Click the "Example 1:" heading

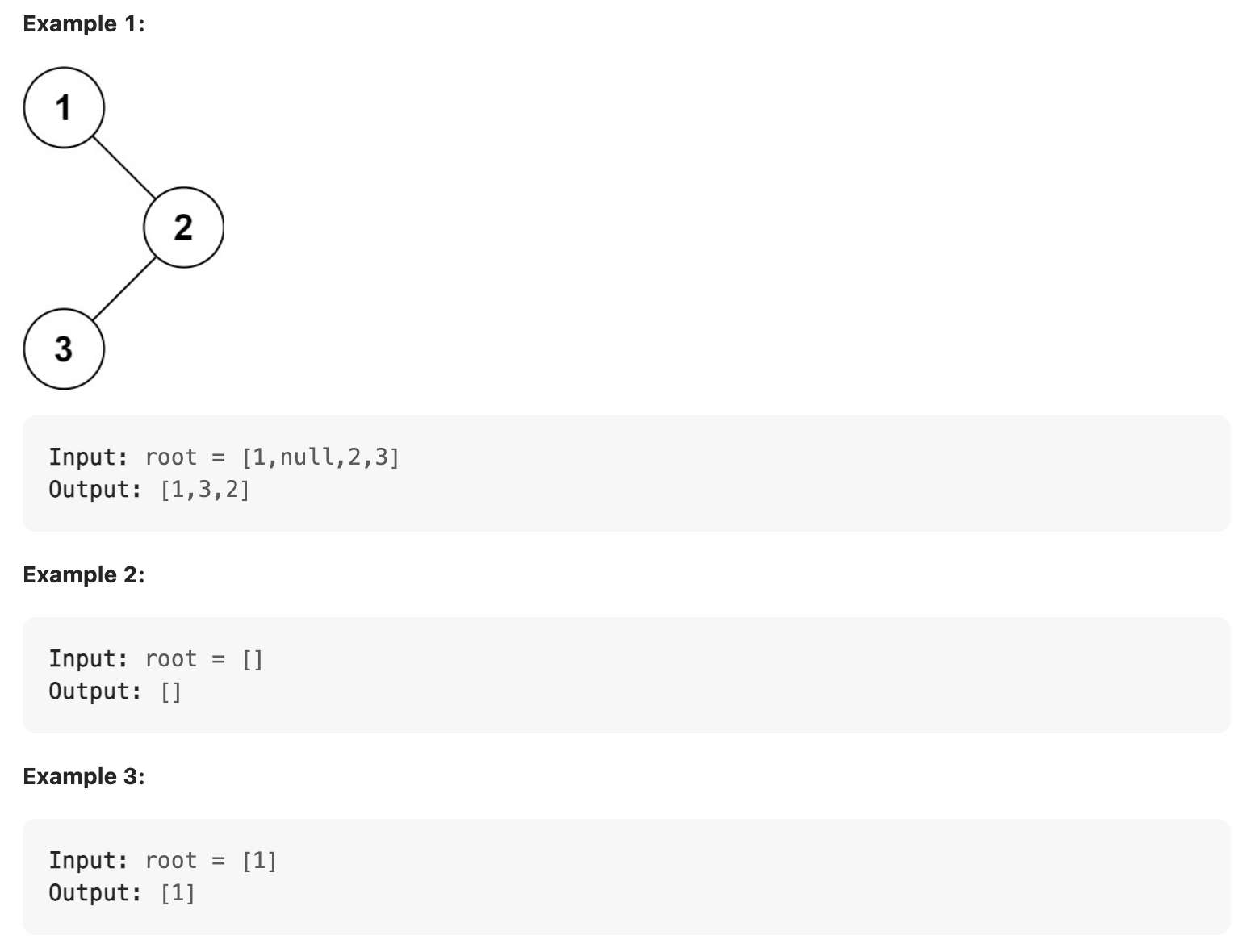tap(84, 24)
